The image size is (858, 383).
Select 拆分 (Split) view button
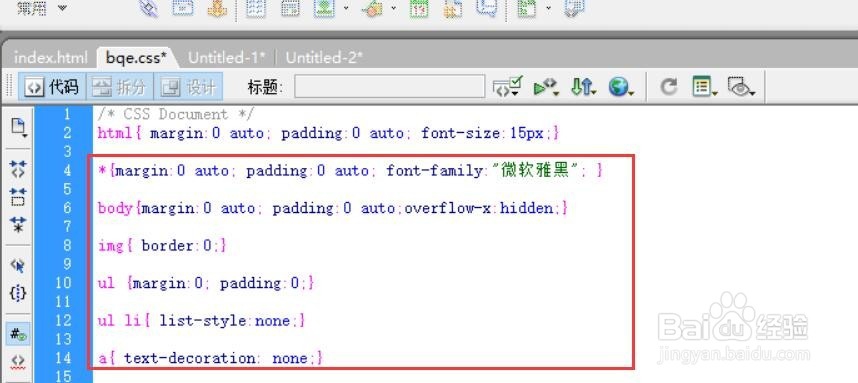click(119, 87)
